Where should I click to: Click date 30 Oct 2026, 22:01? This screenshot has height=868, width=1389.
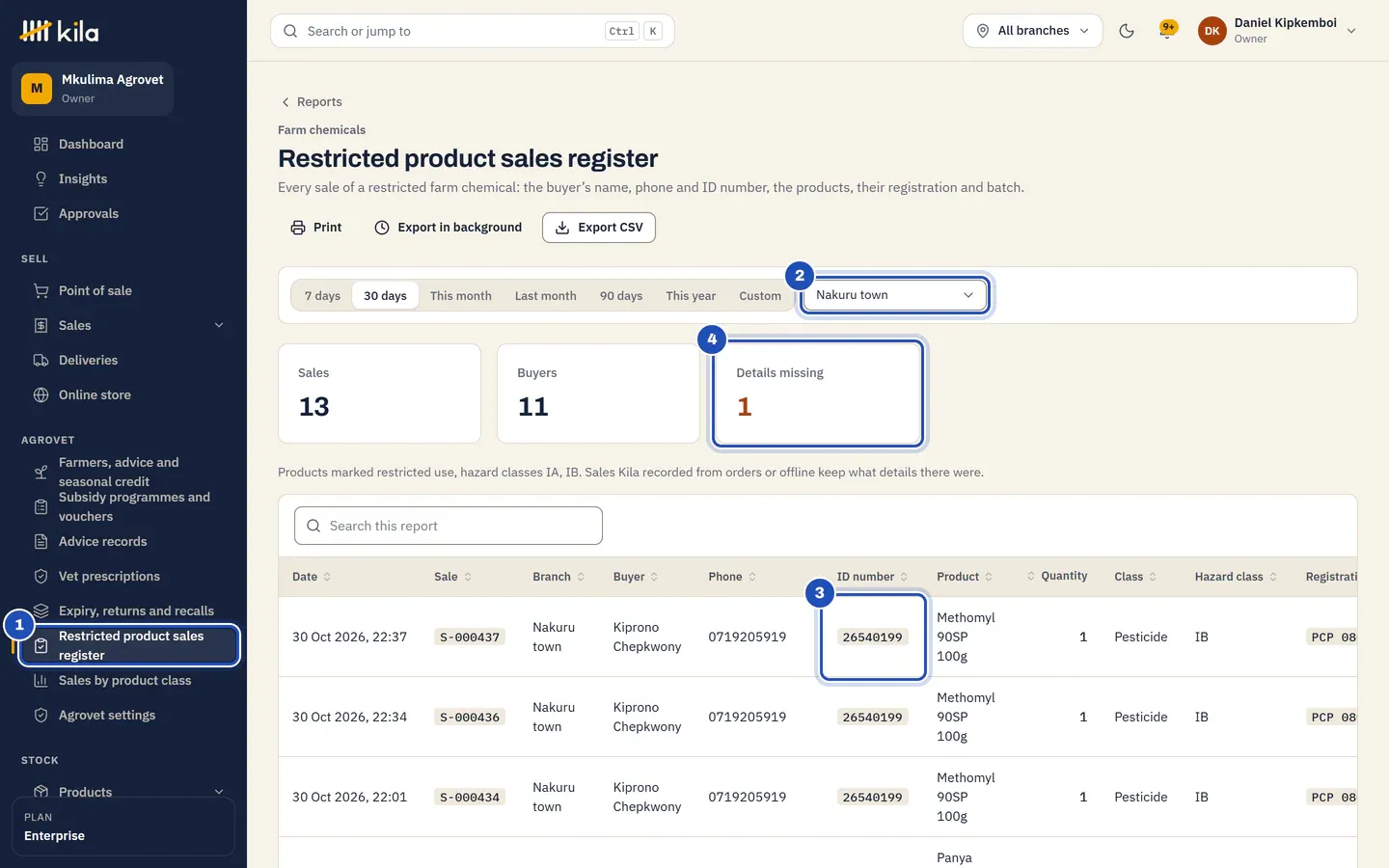click(x=349, y=797)
